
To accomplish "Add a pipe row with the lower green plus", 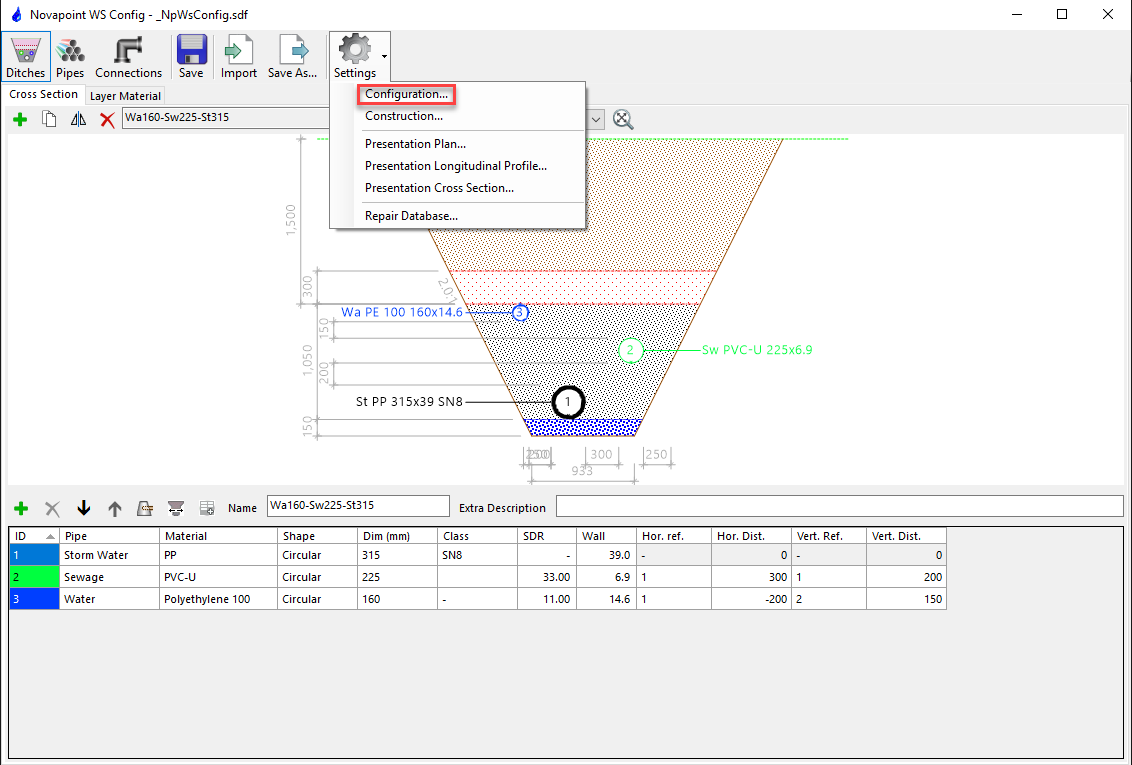I will (21, 509).
